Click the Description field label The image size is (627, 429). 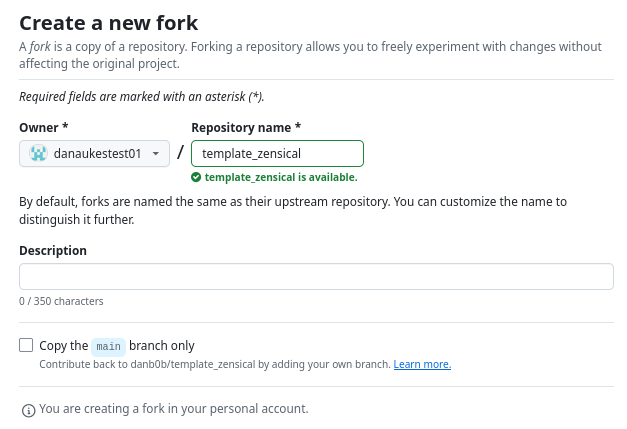(x=53, y=250)
